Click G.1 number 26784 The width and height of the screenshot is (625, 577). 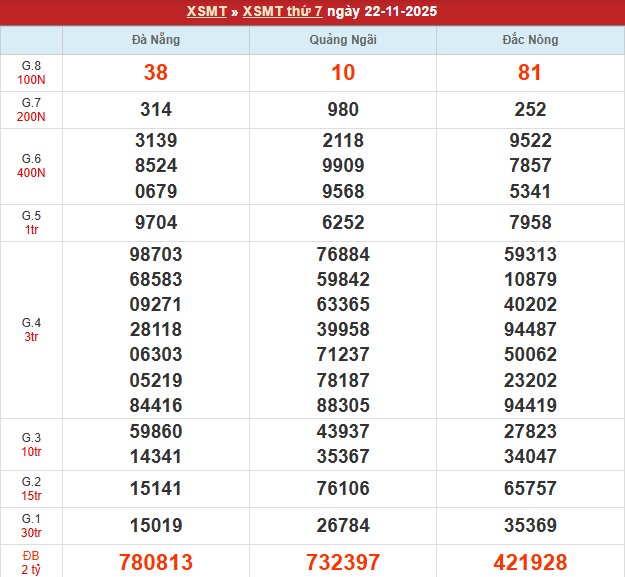pos(343,526)
